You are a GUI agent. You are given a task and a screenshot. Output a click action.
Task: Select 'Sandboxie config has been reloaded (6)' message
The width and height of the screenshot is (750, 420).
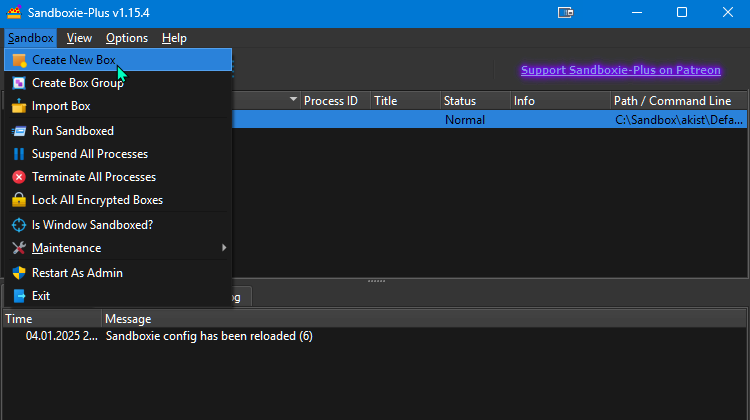(x=209, y=336)
